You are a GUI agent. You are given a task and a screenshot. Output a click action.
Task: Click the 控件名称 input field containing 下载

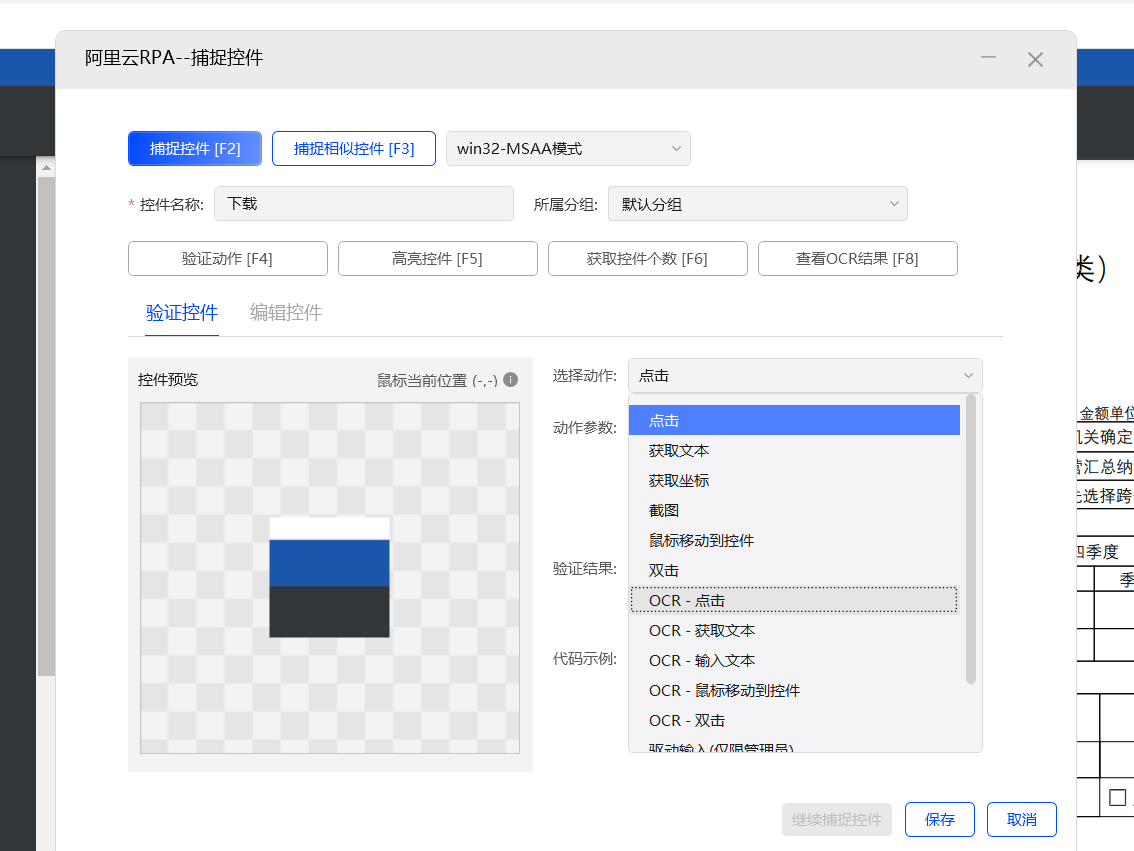[364, 204]
